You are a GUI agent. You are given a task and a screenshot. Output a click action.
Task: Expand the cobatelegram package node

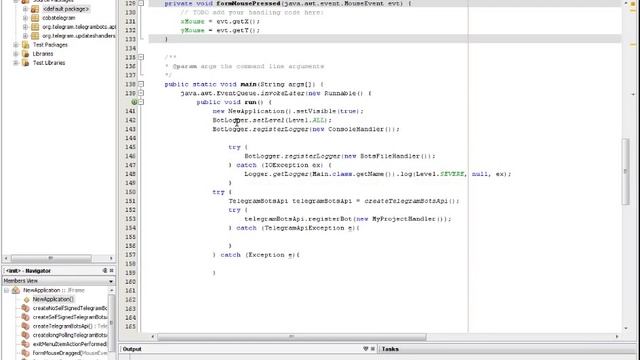pyautogui.click(x=25, y=18)
